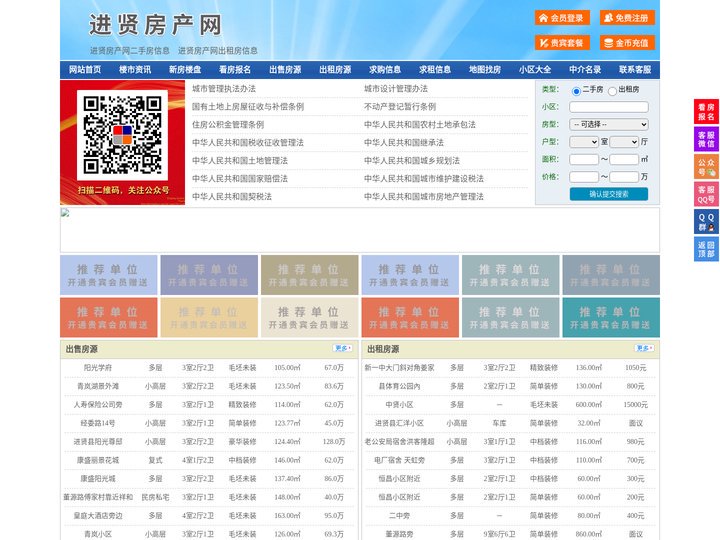Click the red 看房报名 sidebar icon
Viewport: 720px width, 540px height.
click(x=706, y=112)
